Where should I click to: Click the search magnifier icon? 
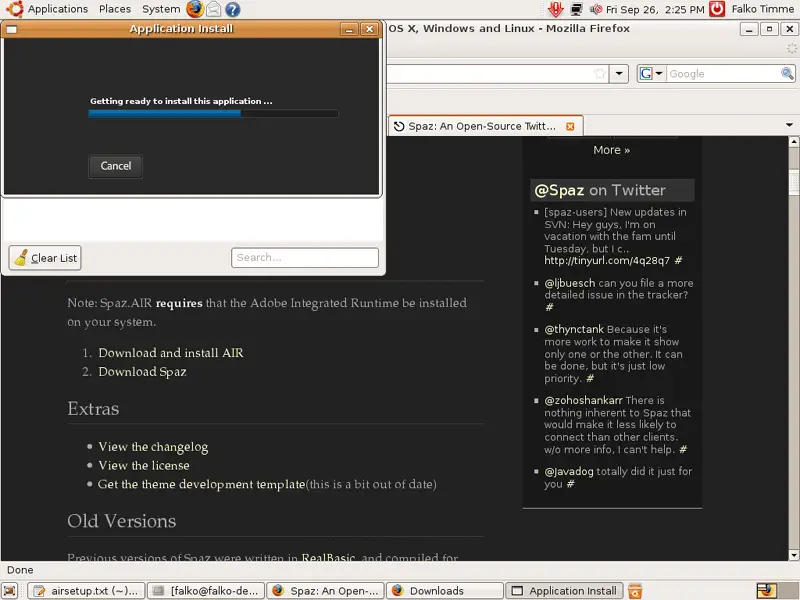[787, 74]
